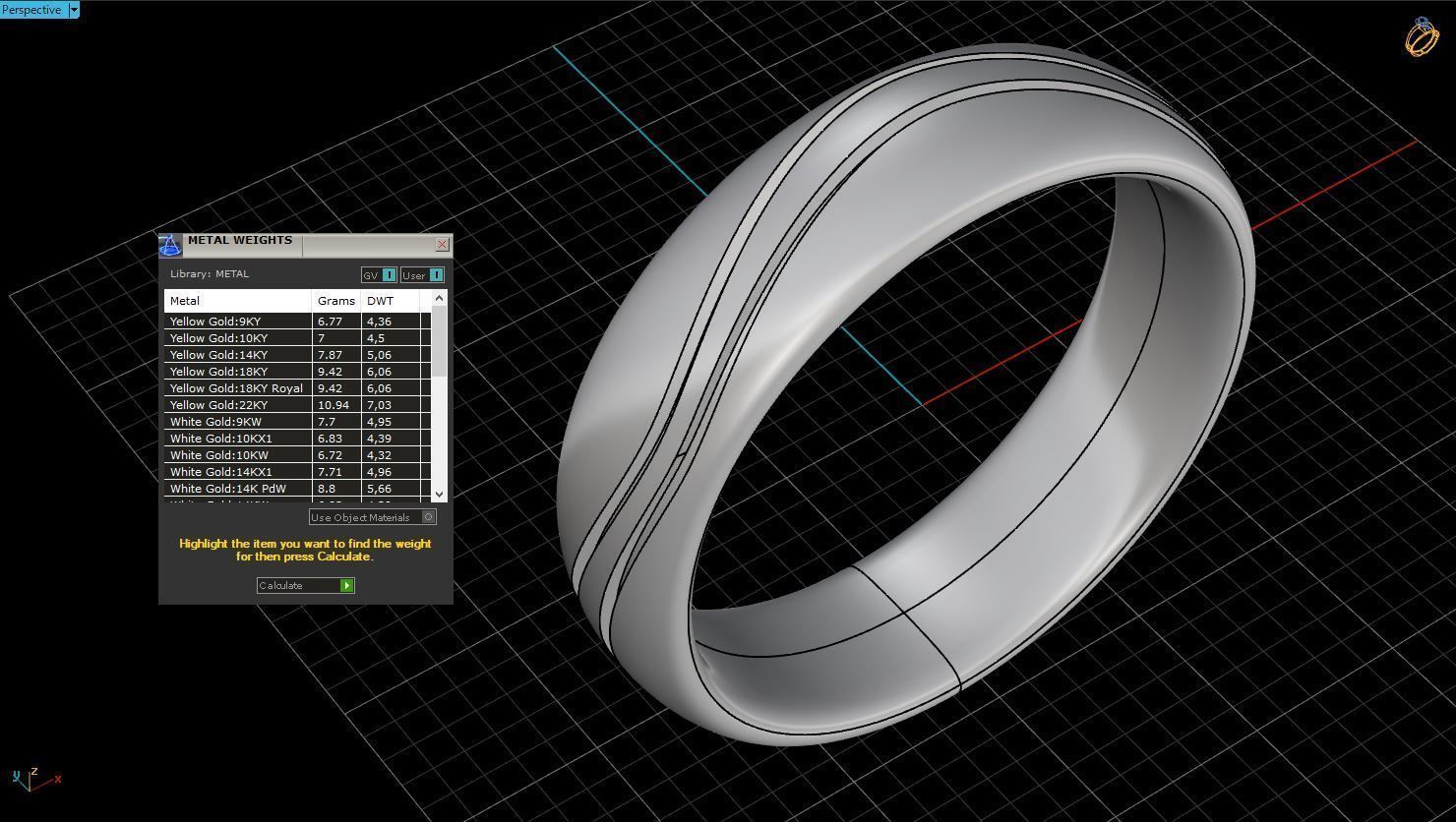Select the Yellow Gold:14KY row
Viewport: 1456px width, 822px height.
297,355
